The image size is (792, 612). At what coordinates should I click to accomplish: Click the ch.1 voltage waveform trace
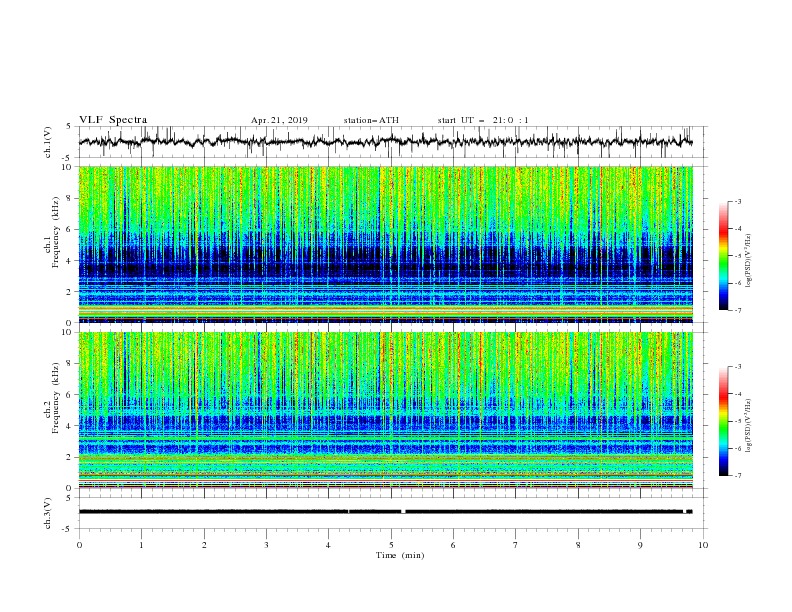tap(385, 141)
